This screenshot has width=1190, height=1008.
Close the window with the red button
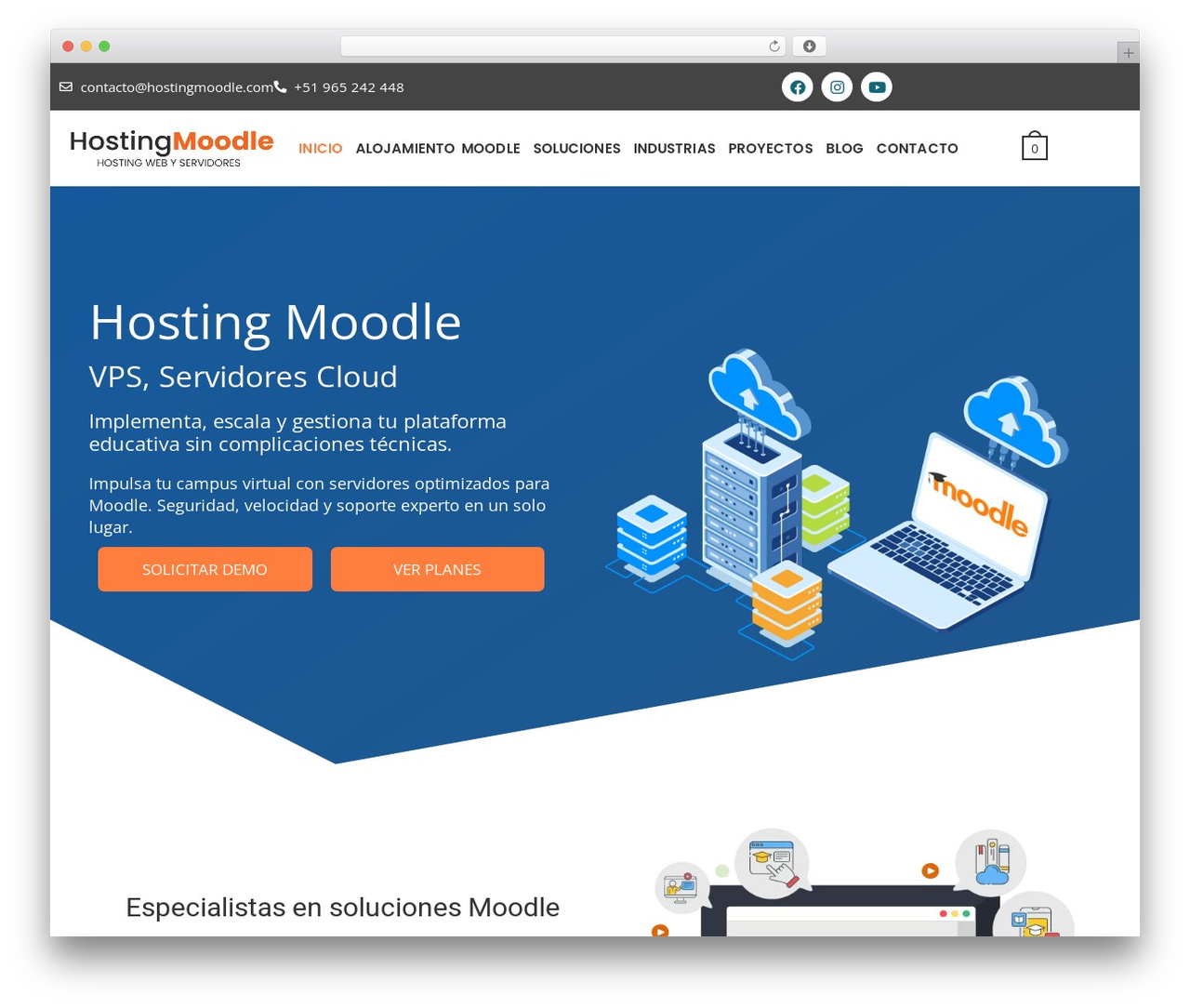pyautogui.click(x=68, y=46)
